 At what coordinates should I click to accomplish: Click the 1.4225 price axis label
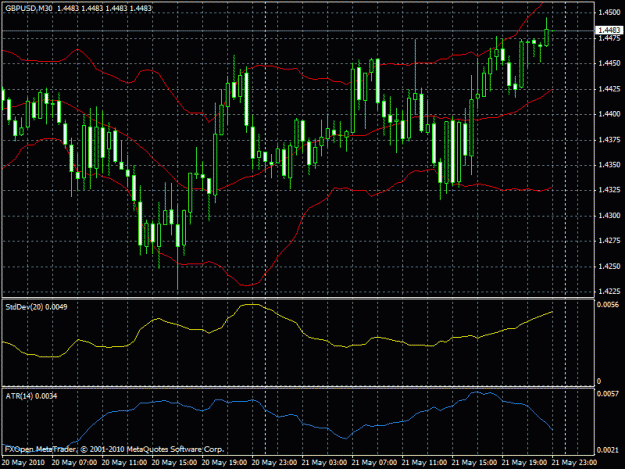[x=609, y=292]
